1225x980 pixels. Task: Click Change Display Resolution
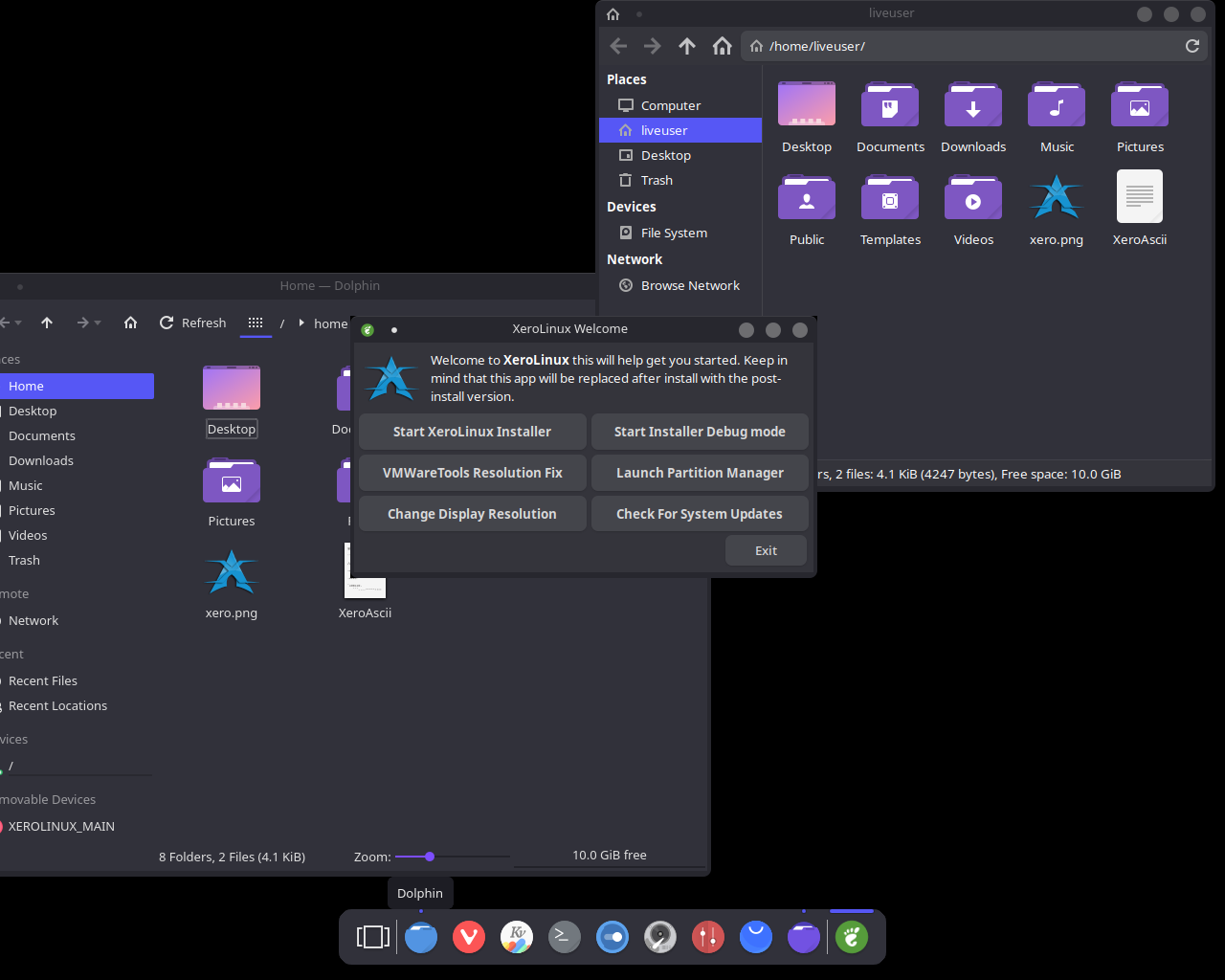pos(472,514)
